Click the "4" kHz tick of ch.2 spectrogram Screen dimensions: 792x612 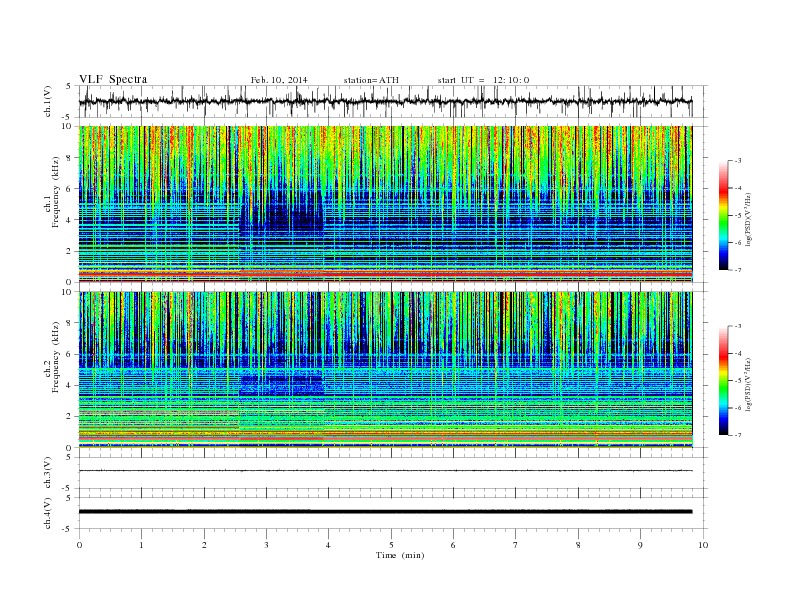click(x=70, y=386)
